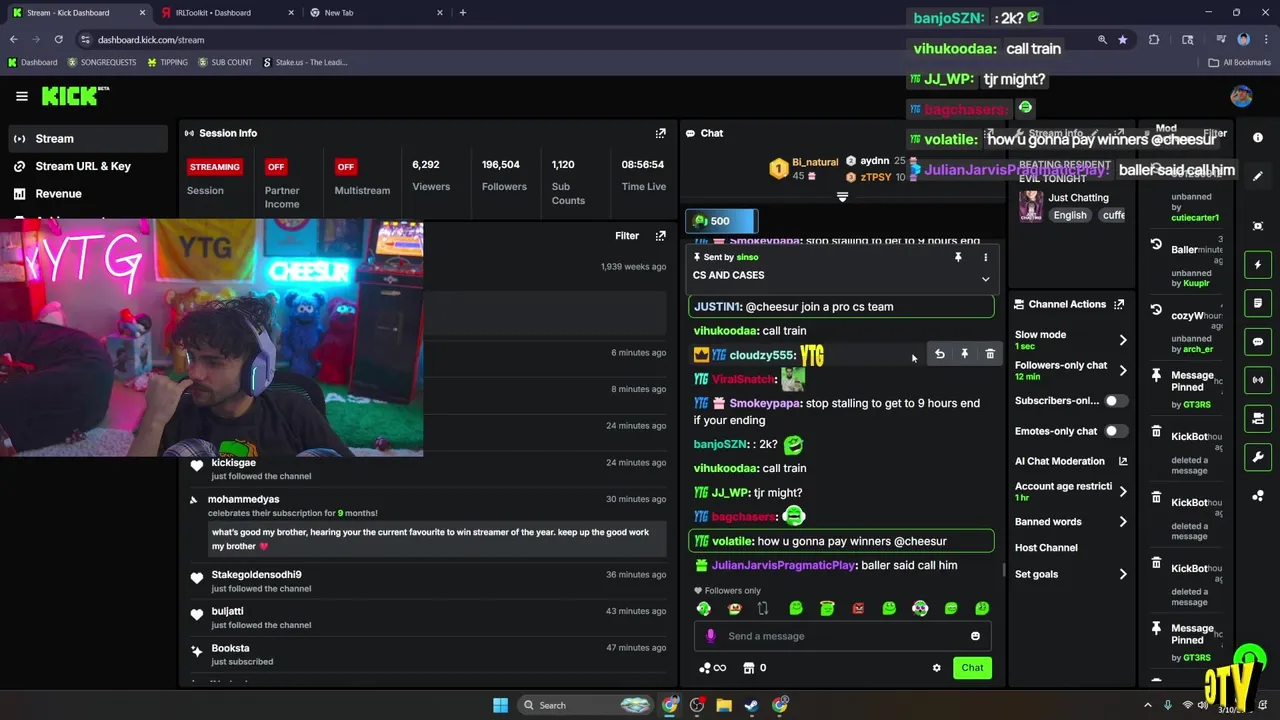Image resolution: width=1280 pixels, height=720 pixels.
Task: Click the three-dots cluster icon in right sidebar
Action: (x=1258, y=496)
